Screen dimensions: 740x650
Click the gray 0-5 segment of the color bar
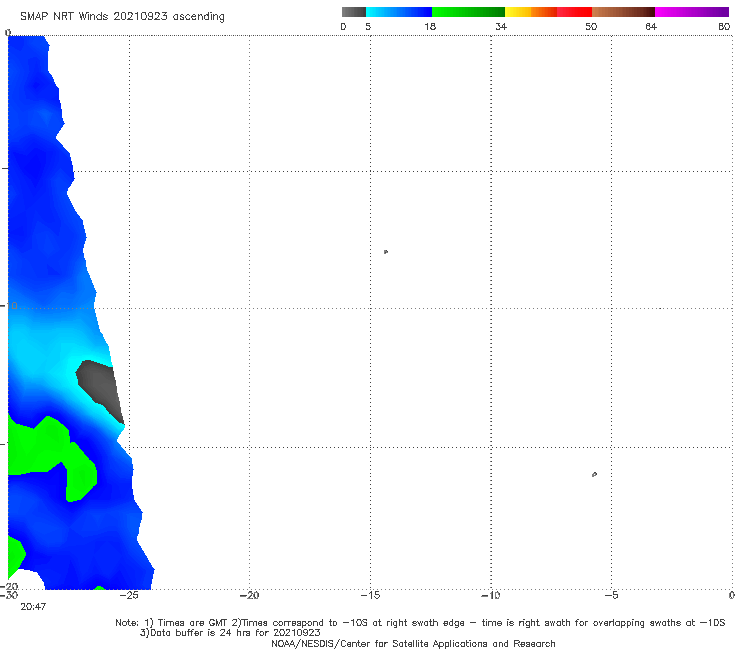354,12
